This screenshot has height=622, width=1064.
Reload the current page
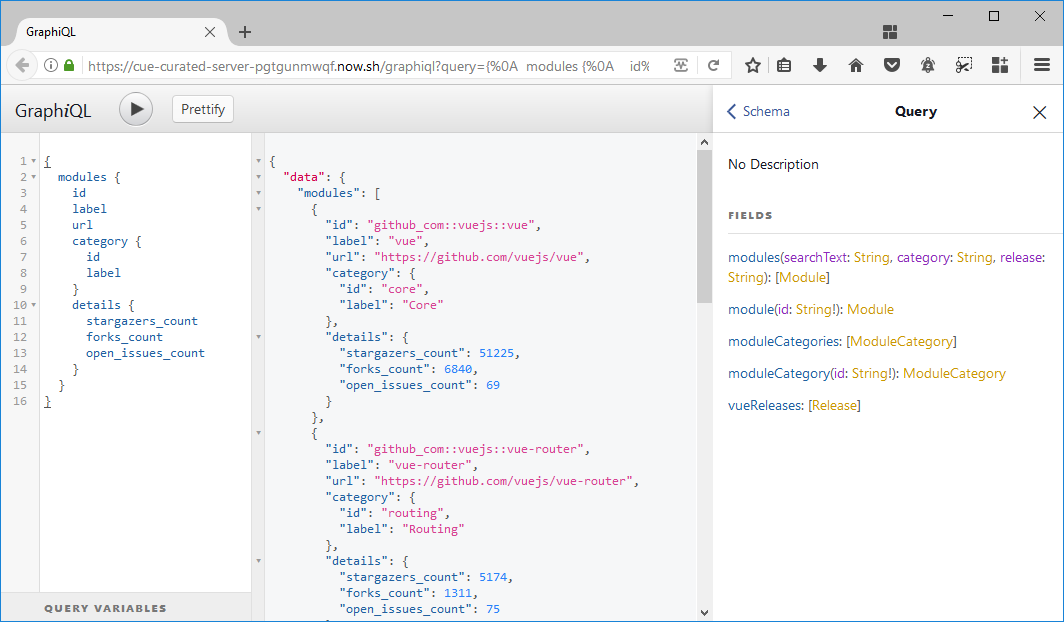pos(713,65)
